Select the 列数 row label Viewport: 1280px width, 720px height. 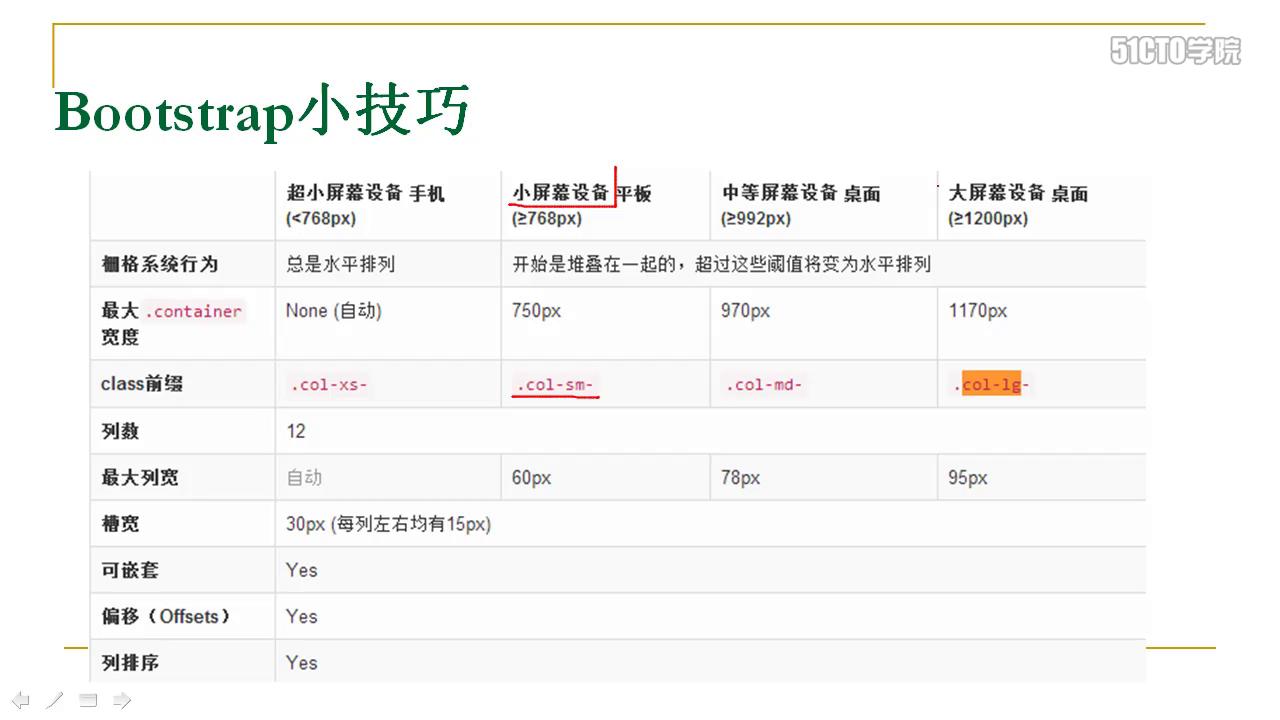click(x=120, y=431)
